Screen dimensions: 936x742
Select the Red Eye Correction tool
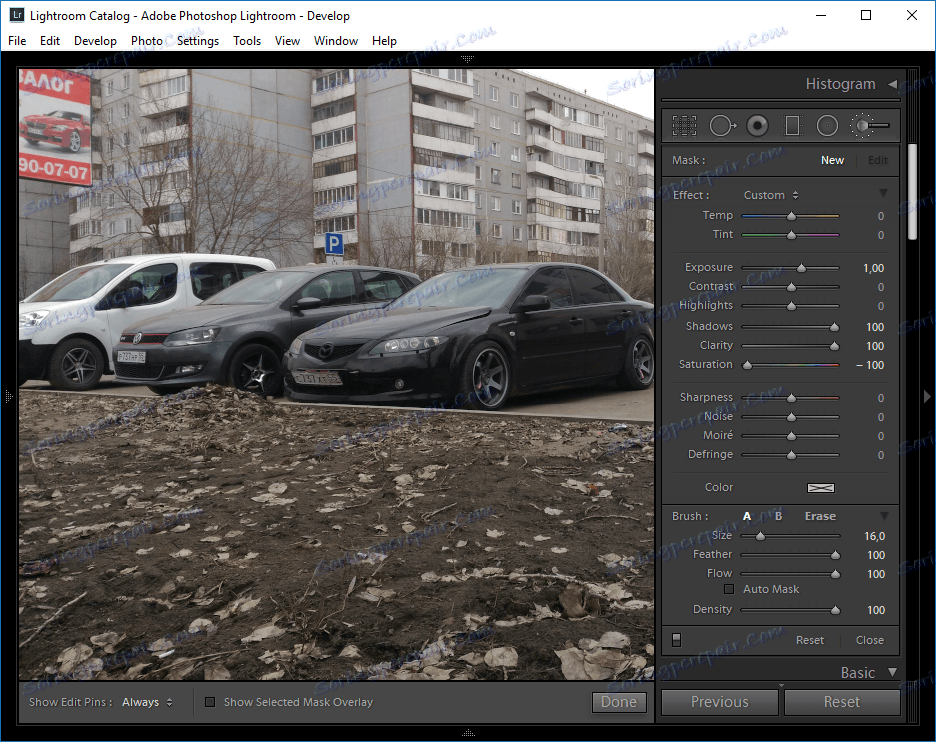tap(757, 125)
